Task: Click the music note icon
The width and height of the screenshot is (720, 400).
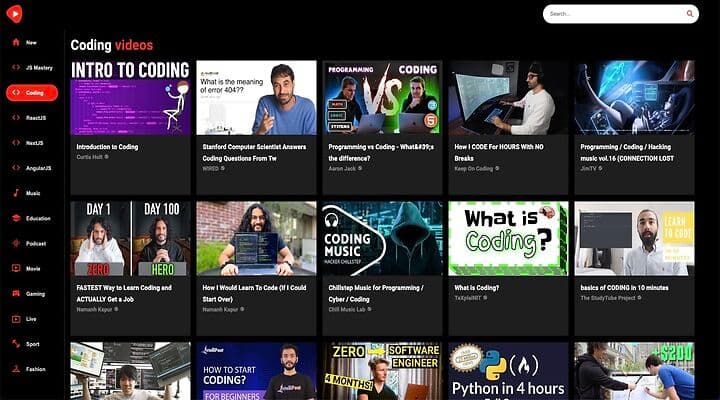Action: click(16, 193)
